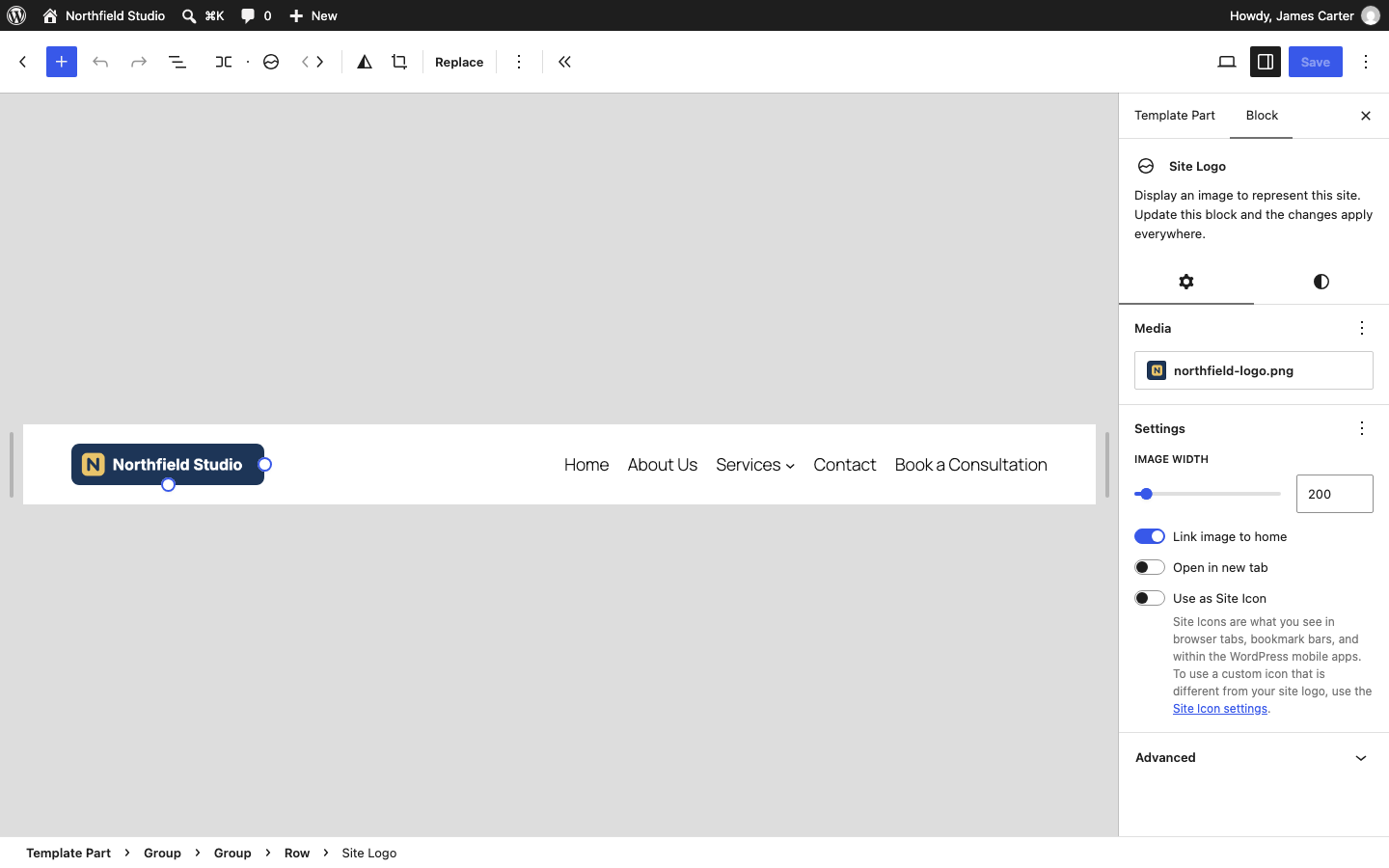This screenshot has width=1389, height=868.
Task: Open Site Icon settings link
Action: (x=1220, y=709)
